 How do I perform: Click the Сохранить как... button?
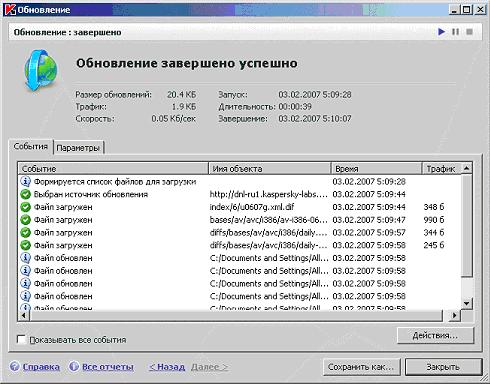point(361,367)
